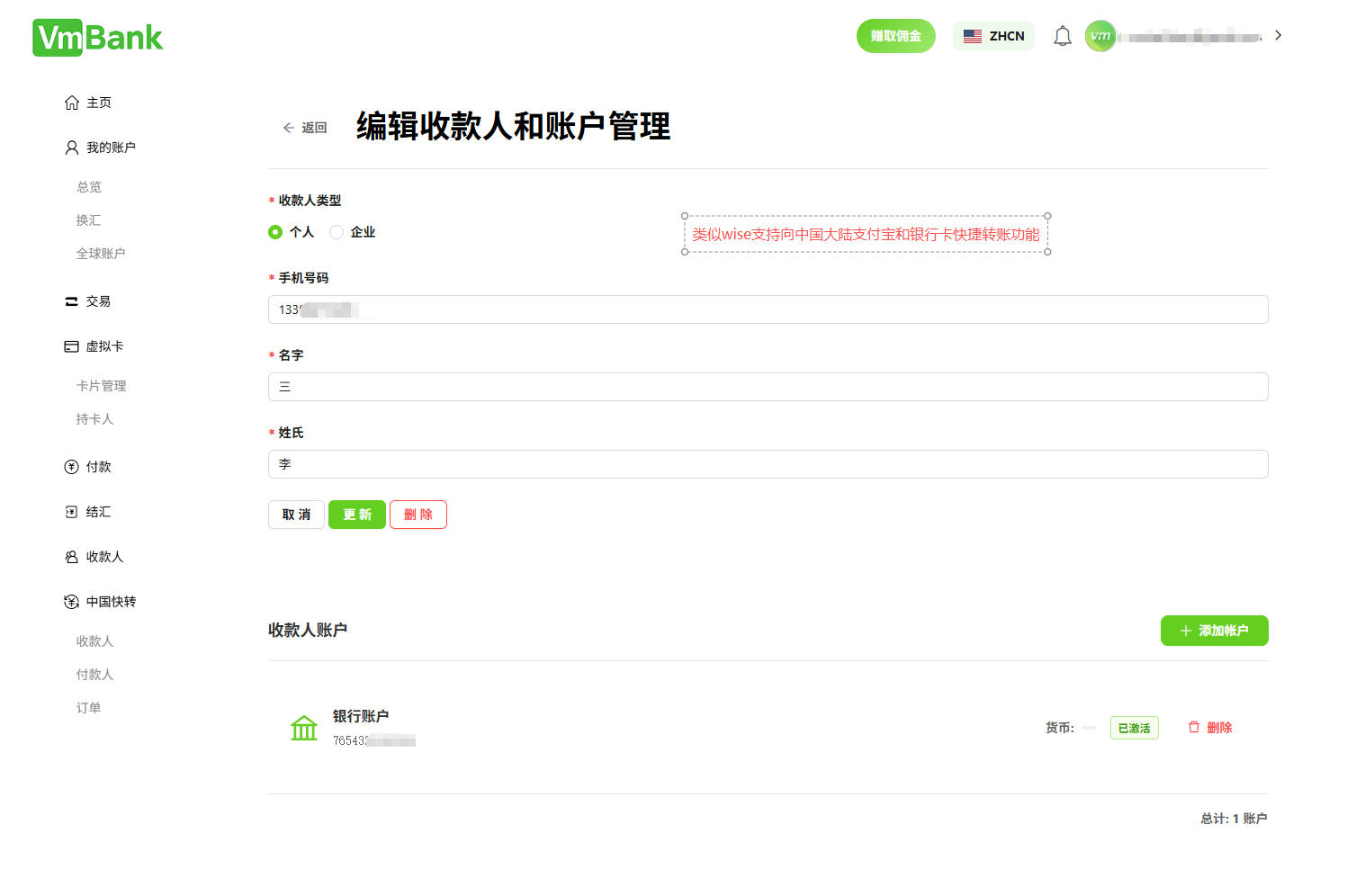This screenshot has width=1365, height=896.
Task: Open the 虚拟卡 virtual card icon
Action: point(72,346)
